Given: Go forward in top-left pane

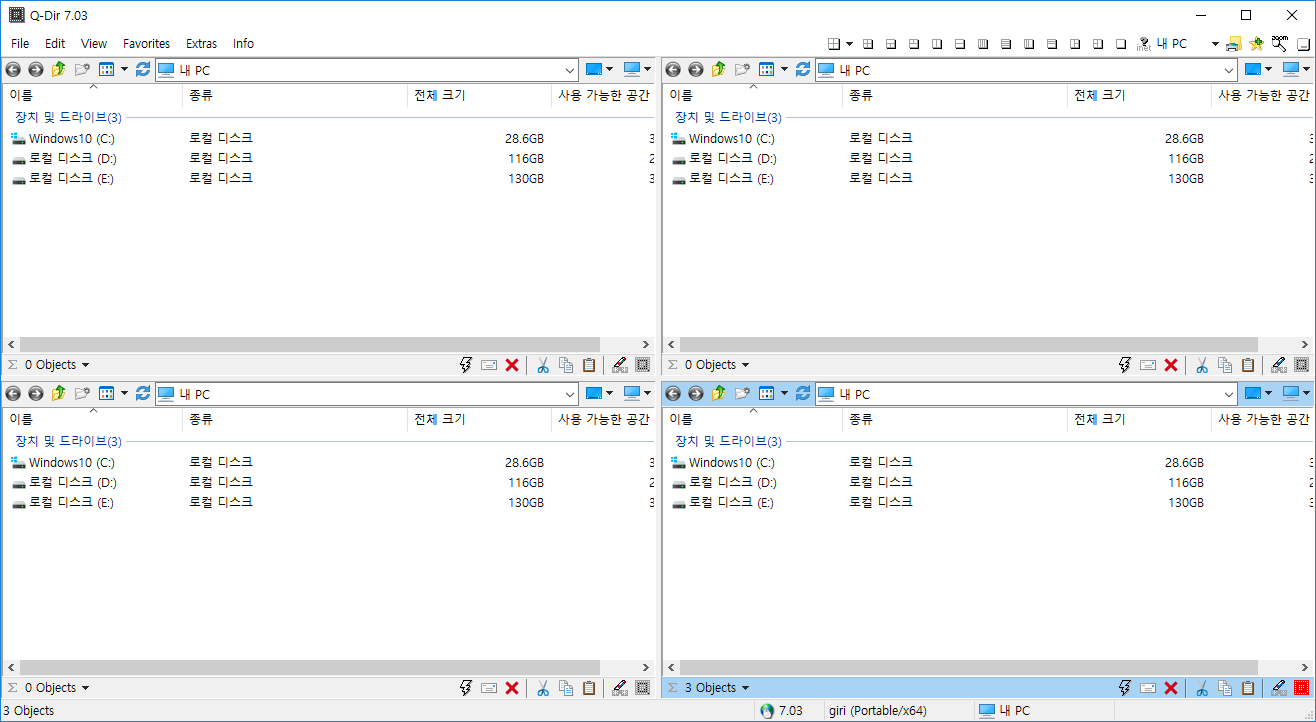Looking at the screenshot, I should point(36,70).
